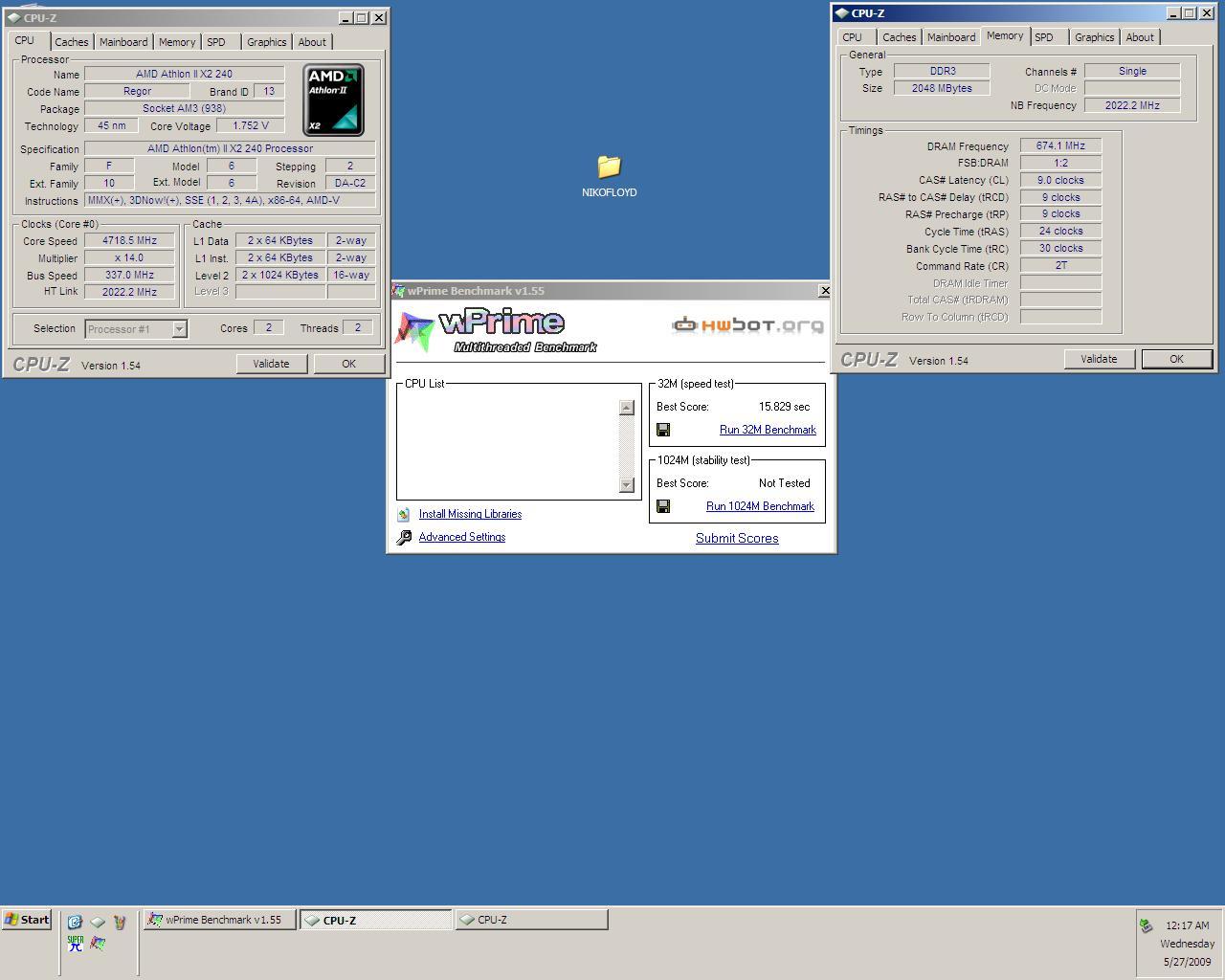The image size is (1225, 980).
Task: Click the right CPU-Z window title icon
Action: coord(841,12)
